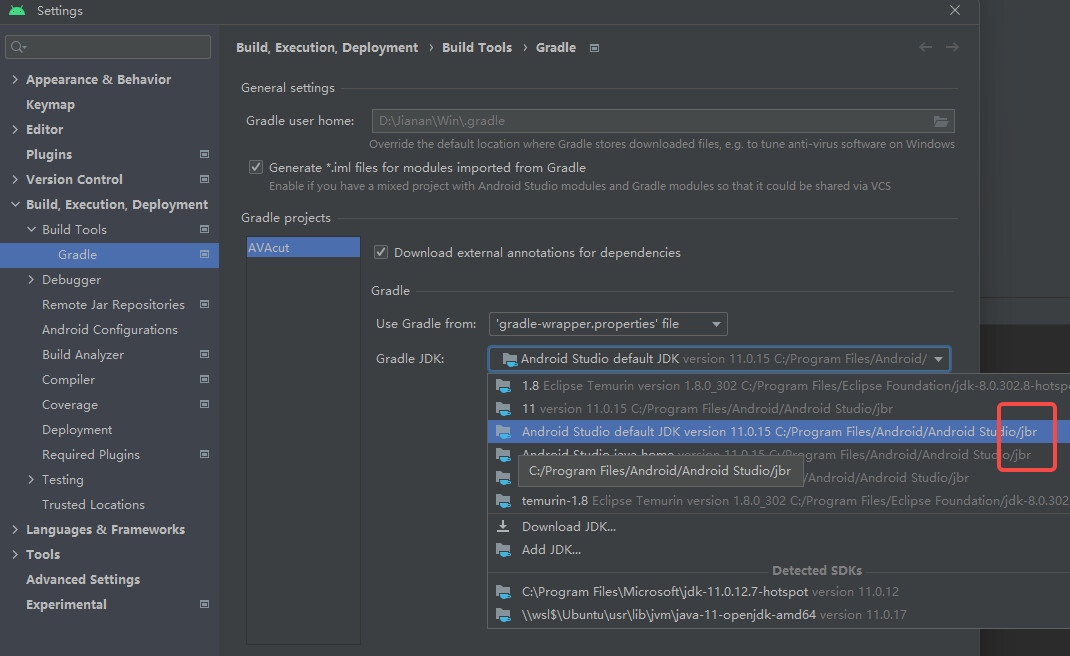1070x656 pixels.
Task: Toggle Generate *.iml files for modules checkbox
Action: point(256,167)
